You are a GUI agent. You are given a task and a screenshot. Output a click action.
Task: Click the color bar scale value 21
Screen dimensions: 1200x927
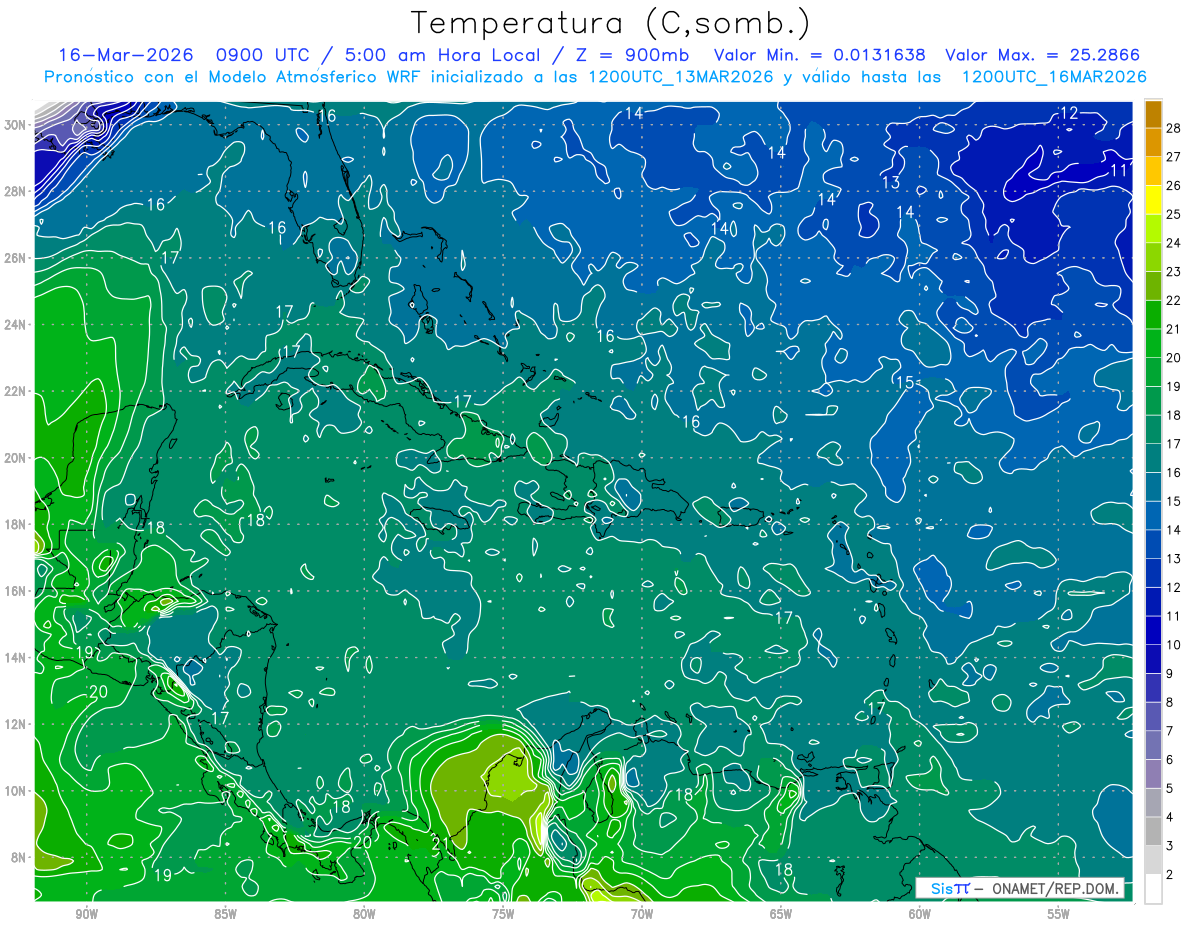tap(1174, 329)
